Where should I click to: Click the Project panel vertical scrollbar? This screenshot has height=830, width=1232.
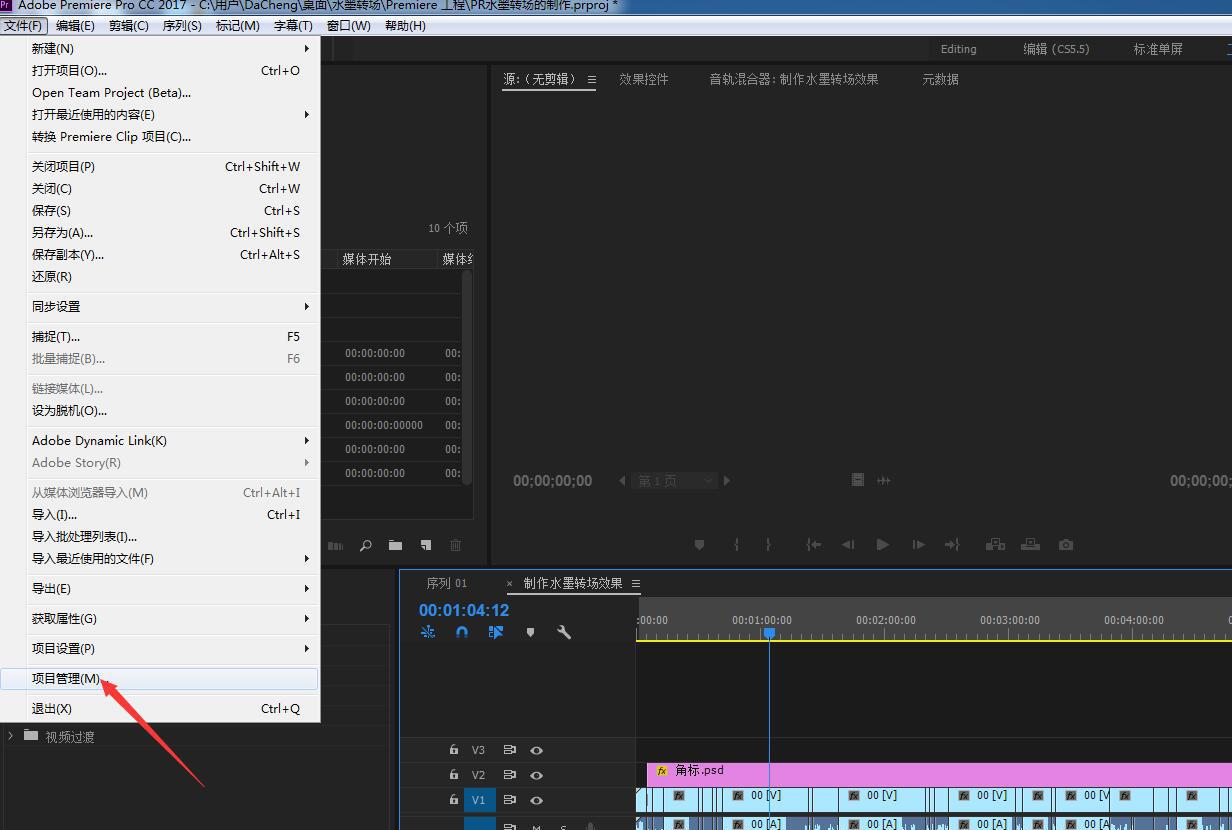pos(466,378)
